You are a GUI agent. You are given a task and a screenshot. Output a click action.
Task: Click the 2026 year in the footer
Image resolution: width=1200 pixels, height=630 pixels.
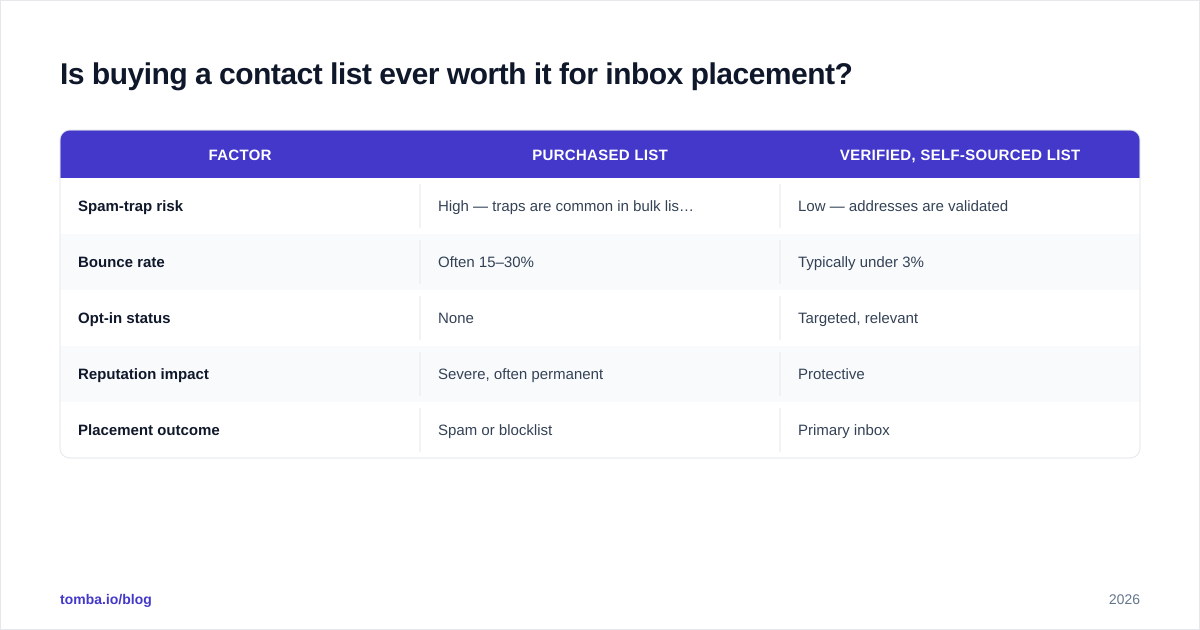(x=1124, y=599)
